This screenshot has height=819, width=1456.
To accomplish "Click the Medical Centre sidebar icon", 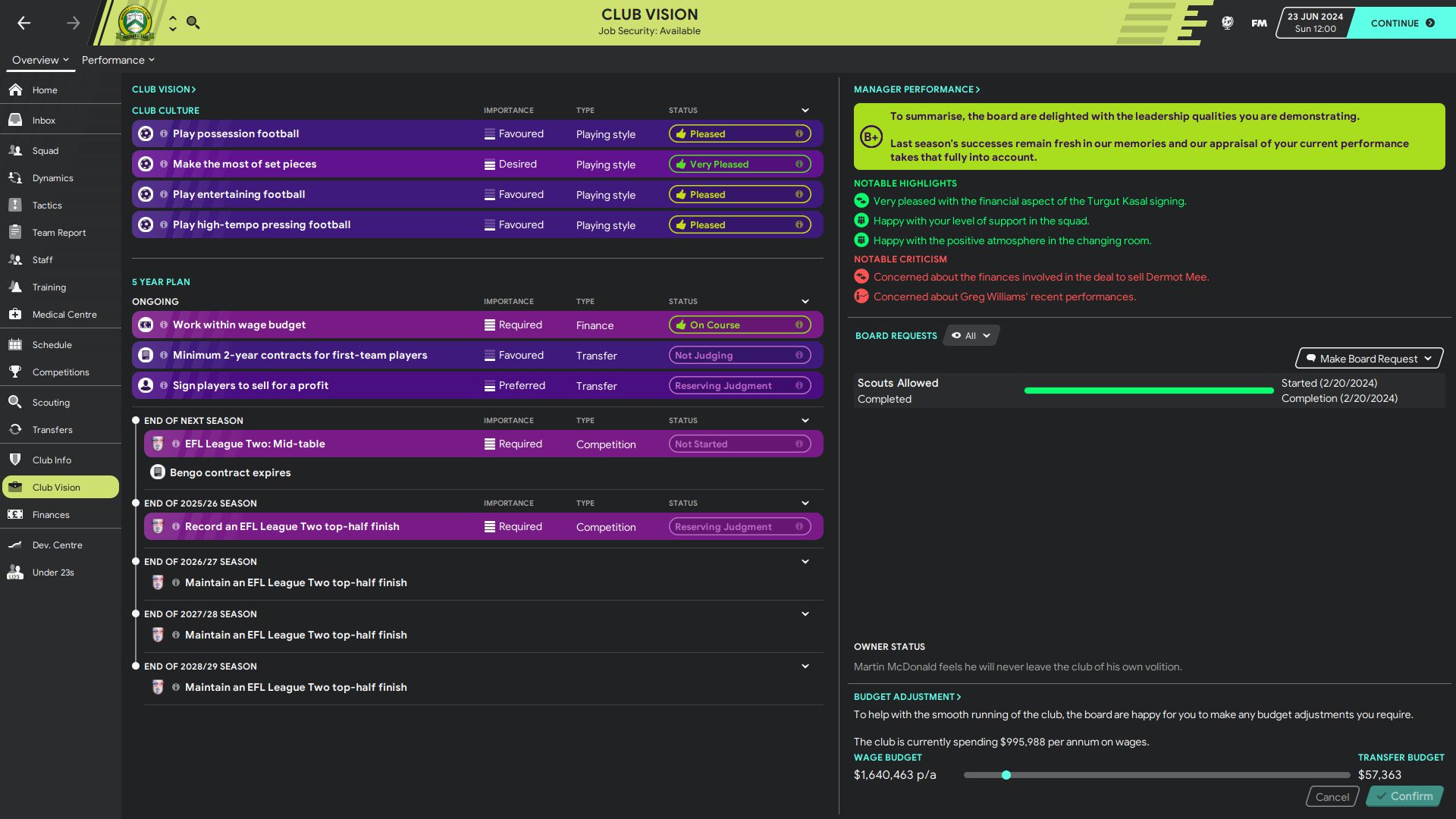I will (x=15, y=314).
